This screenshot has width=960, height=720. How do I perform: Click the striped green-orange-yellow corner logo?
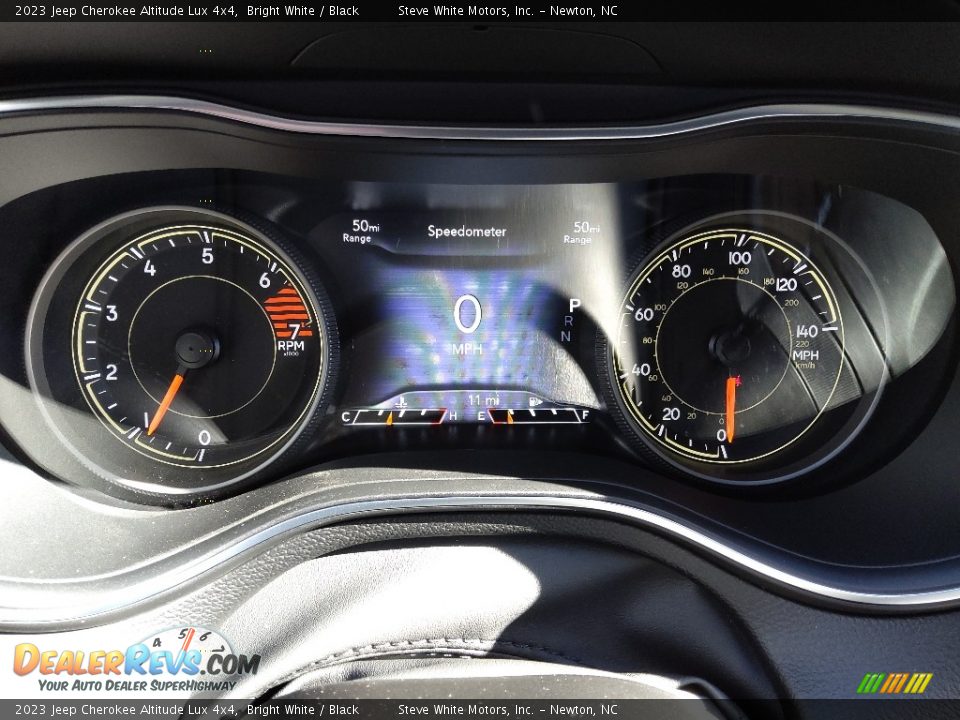(894, 683)
